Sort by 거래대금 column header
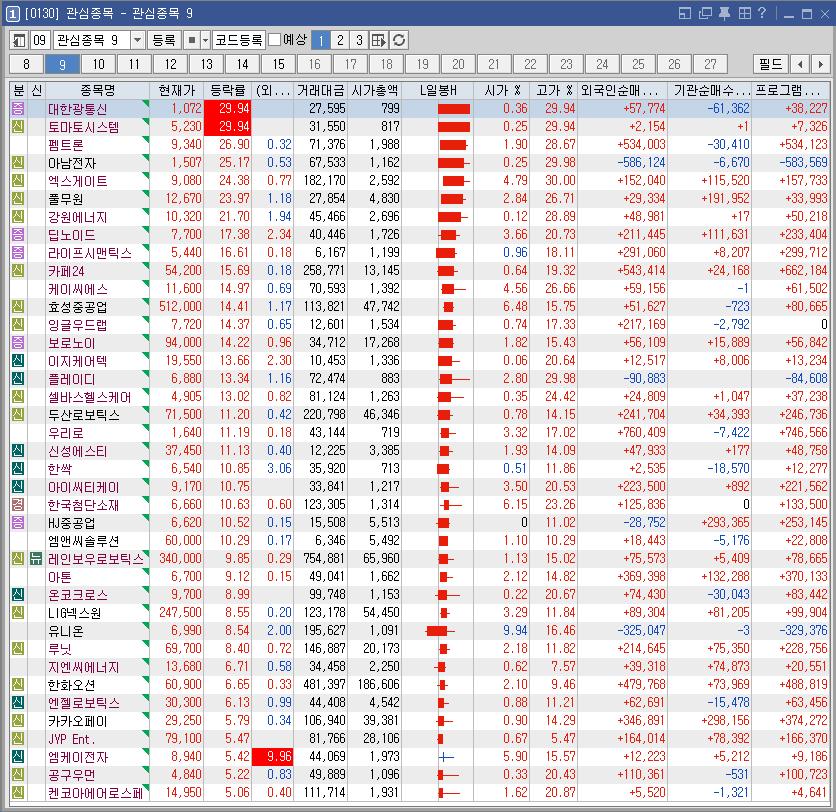 point(320,90)
